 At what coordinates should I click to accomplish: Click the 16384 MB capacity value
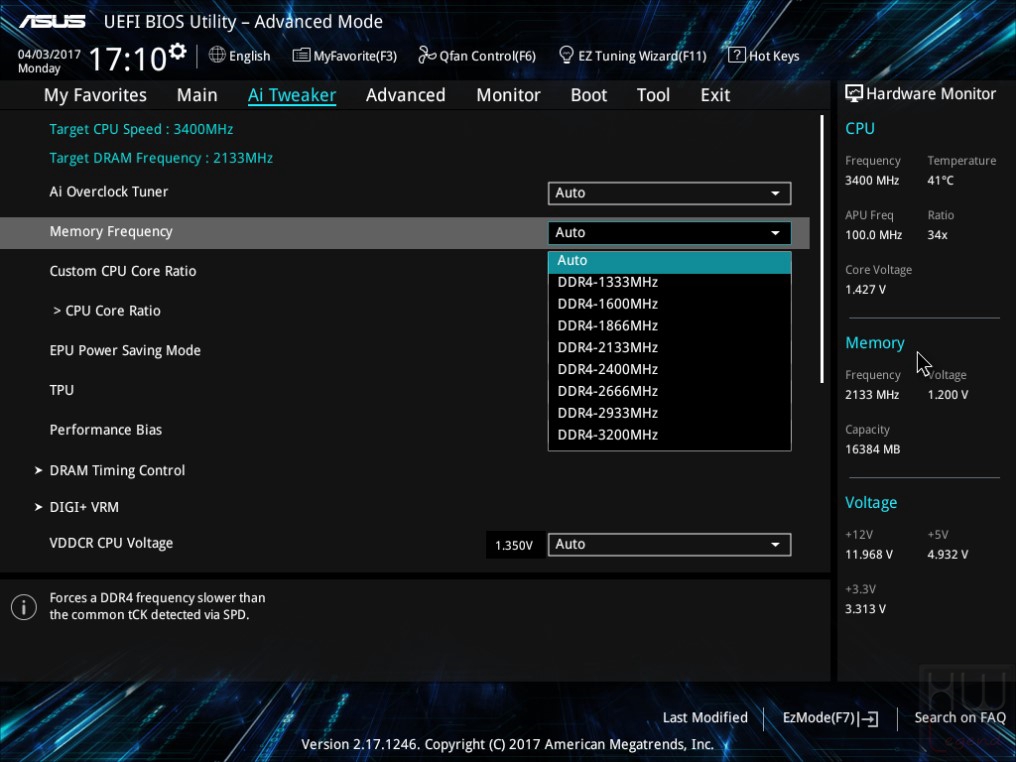coord(872,449)
